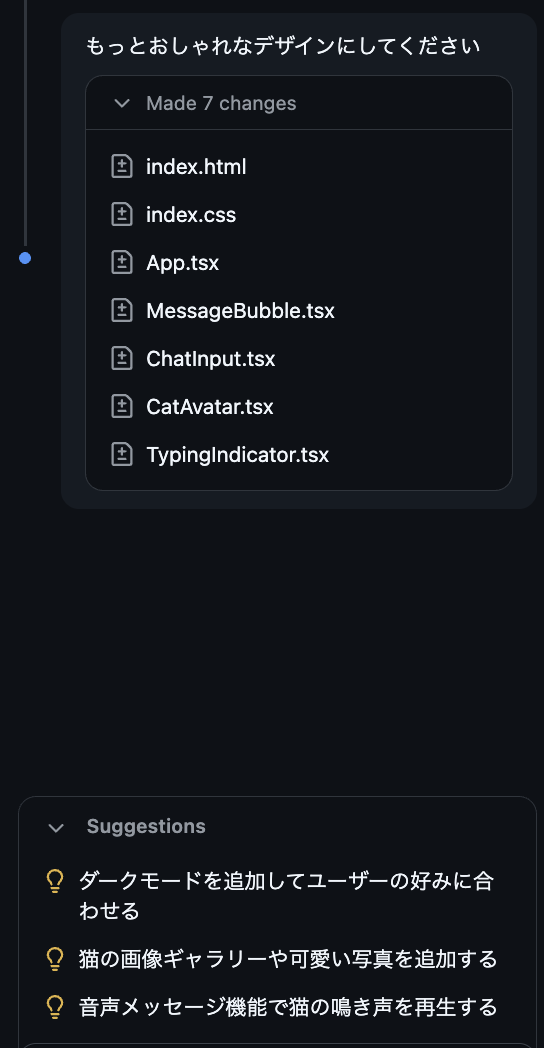The image size is (544, 1048).
Task: Click the diff icon beside index.css
Action: 122,215
